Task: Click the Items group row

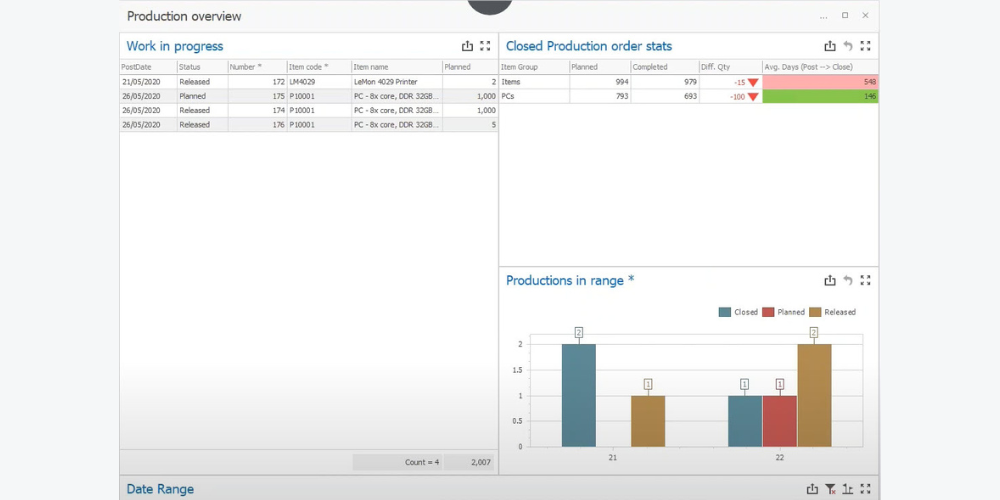Action: point(689,82)
